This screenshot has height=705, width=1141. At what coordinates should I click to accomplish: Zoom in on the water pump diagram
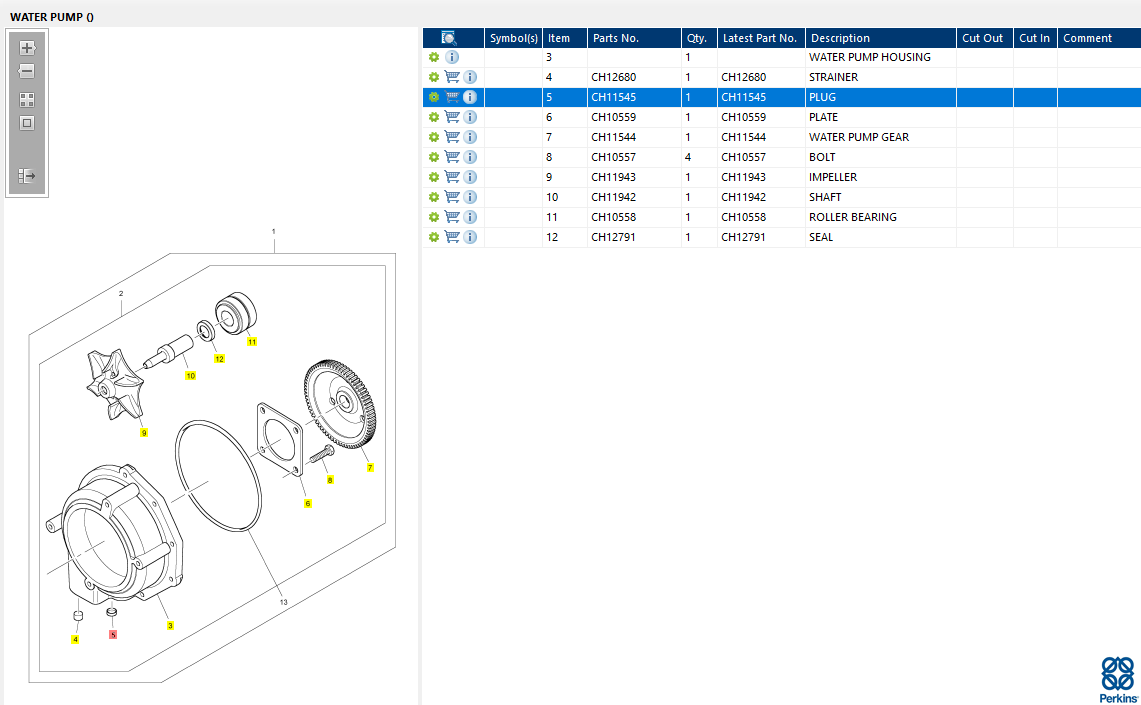pos(27,48)
